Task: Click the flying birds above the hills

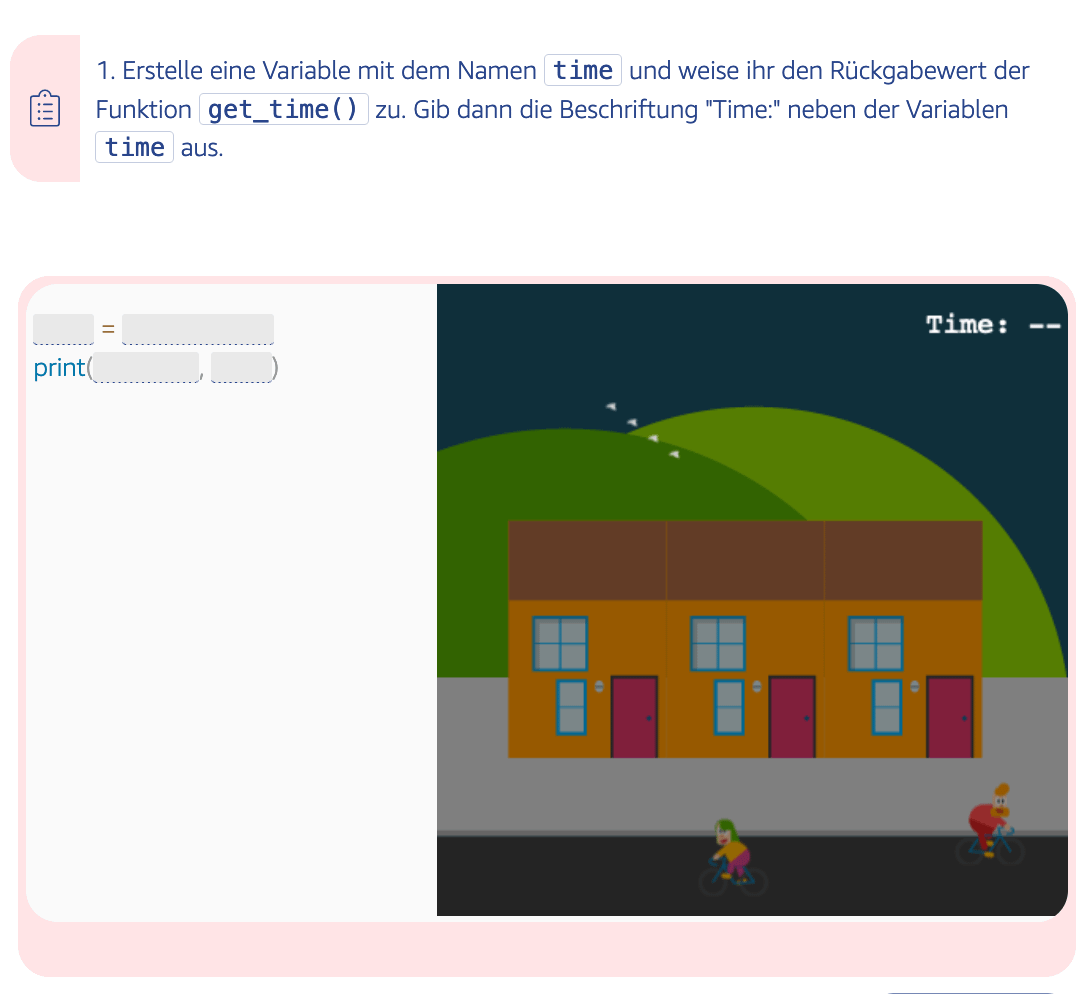Action: click(x=640, y=428)
